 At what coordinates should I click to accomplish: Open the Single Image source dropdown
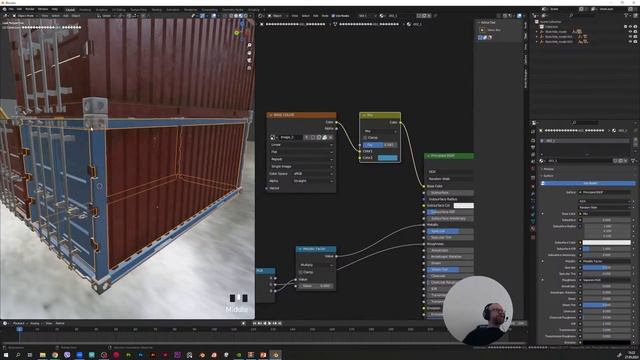click(302, 167)
